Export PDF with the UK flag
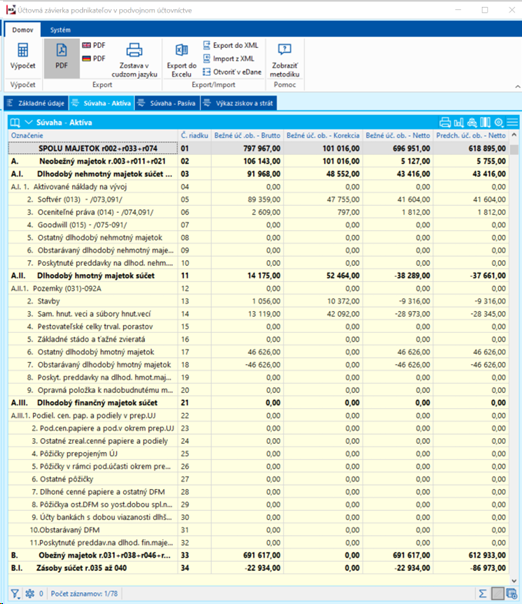This screenshot has width=522, height=604. [x=94, y=45]
